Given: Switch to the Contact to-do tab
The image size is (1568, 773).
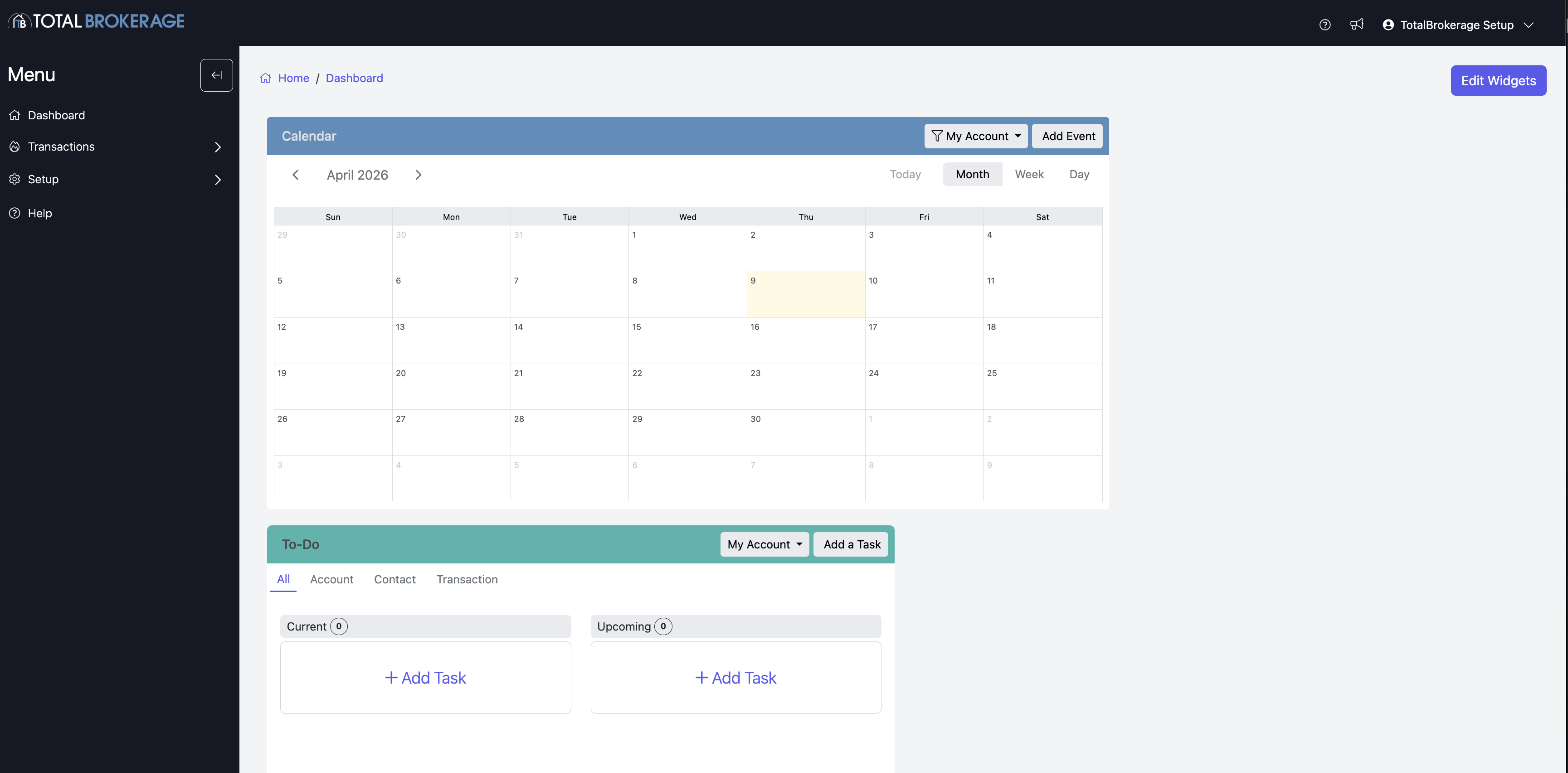Looking at the screenshot, I should 394,579.
